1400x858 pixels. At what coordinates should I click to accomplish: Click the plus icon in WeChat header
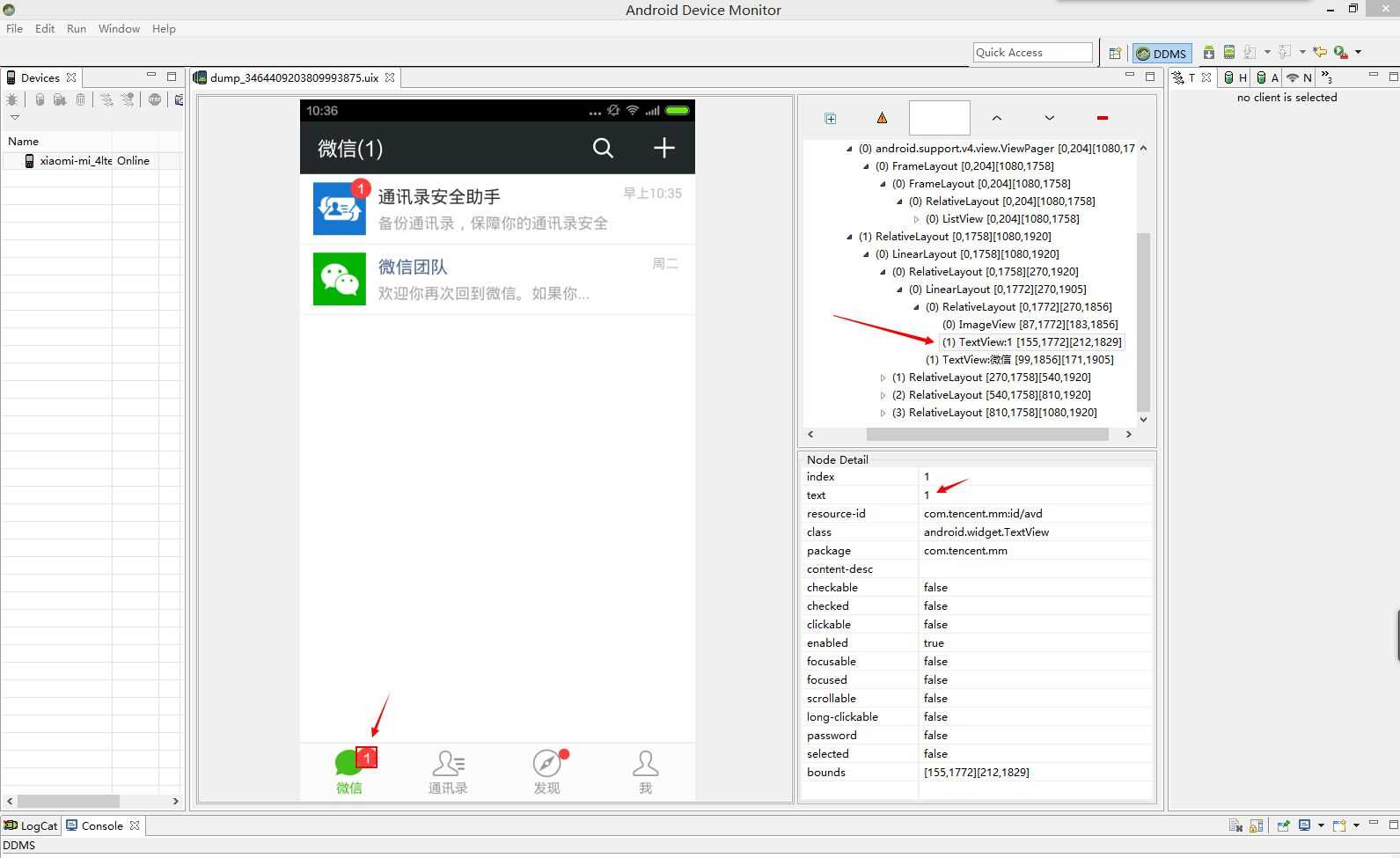pos(664,148)
